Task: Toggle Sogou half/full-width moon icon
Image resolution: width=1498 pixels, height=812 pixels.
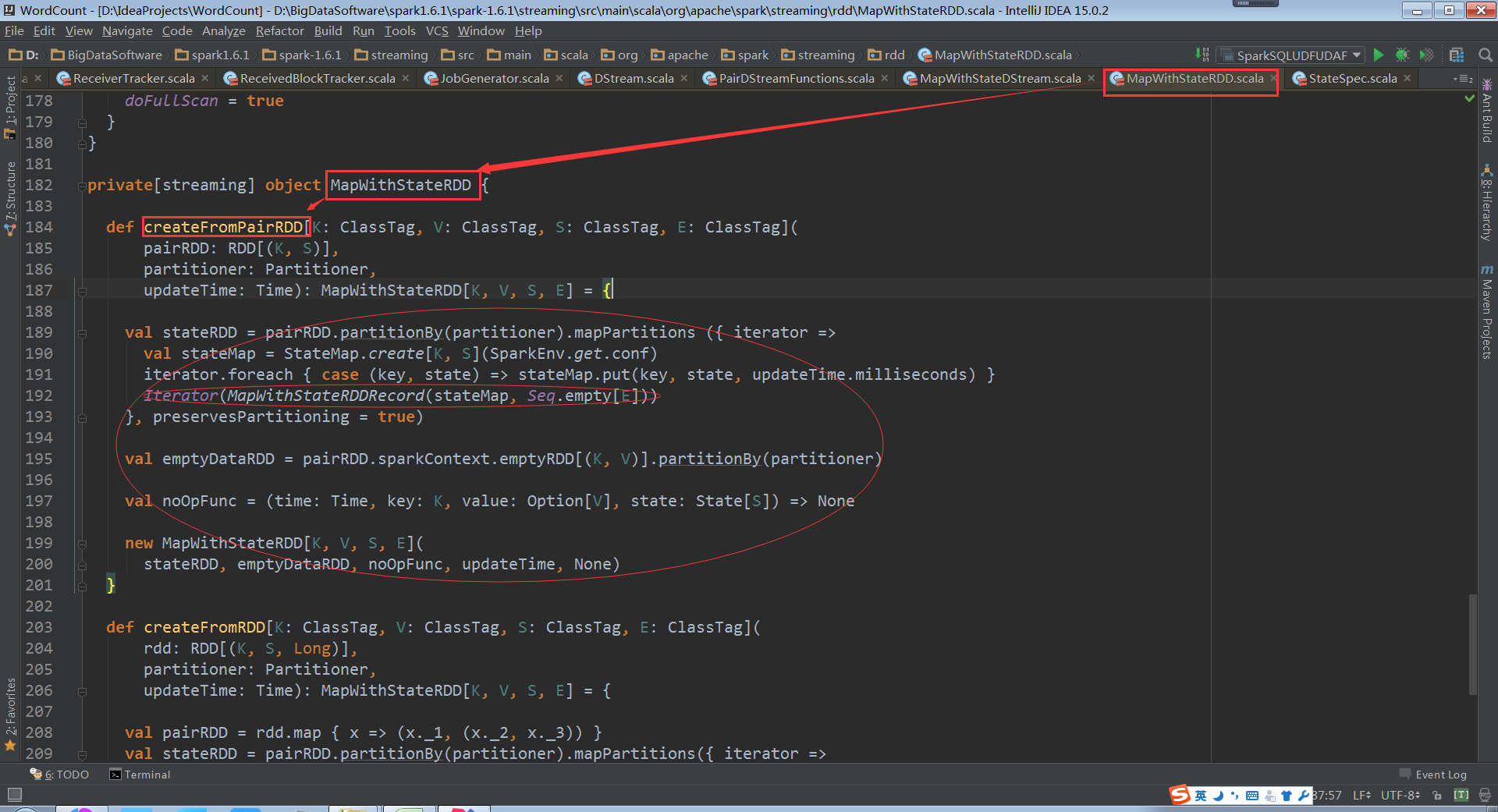Action: [x=1218, y=796]
